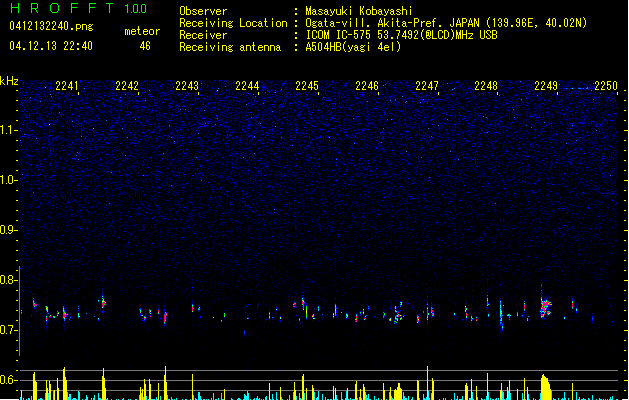This screenshot has height=400, width=629.
Task: Click the 0.7 frequency axis label
Action: click(8, 330)
